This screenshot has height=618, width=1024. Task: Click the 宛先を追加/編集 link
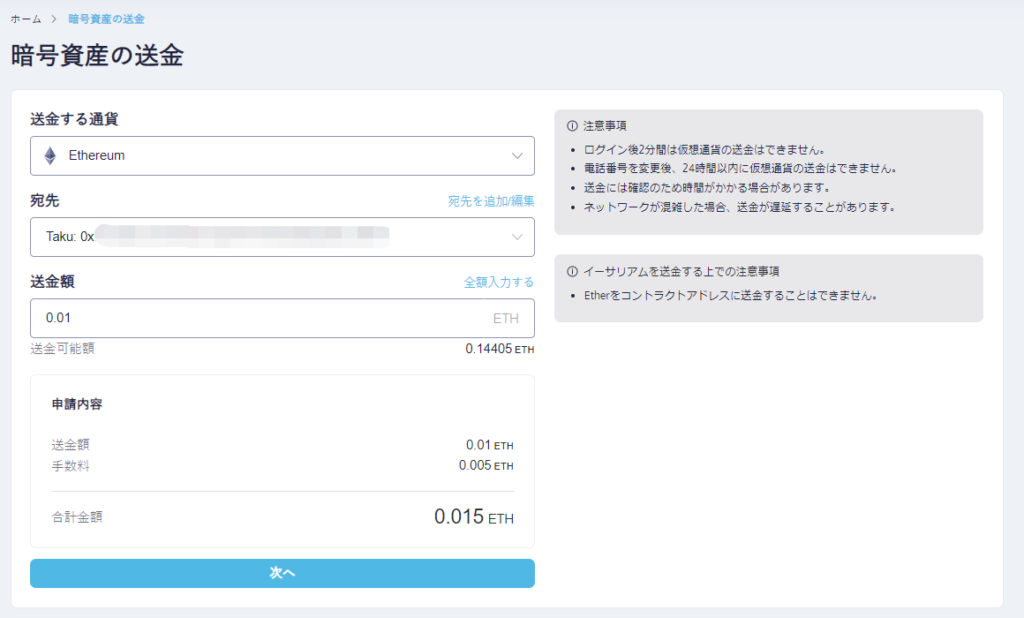[491, 201]
